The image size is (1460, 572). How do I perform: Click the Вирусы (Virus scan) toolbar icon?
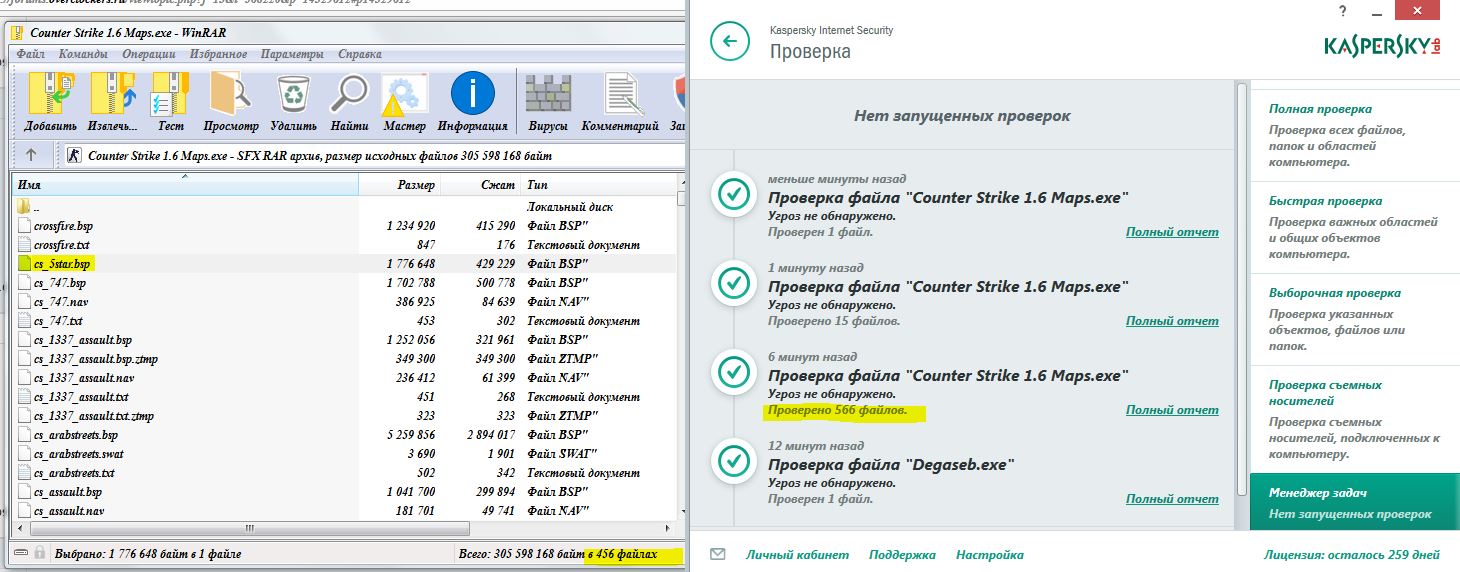(x=548, y=95)
